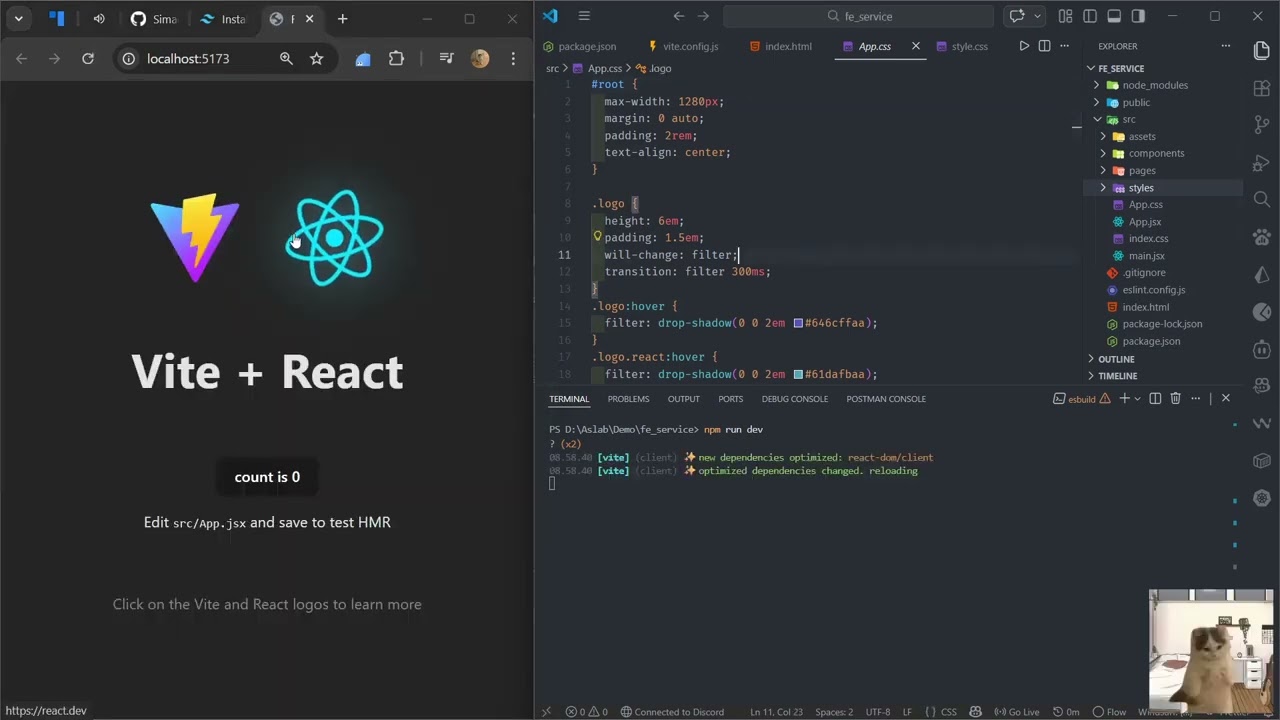Split the editor to the right
This screenshot has width=1280, height=720.
pyautogui.click(x=1044, y=46)
